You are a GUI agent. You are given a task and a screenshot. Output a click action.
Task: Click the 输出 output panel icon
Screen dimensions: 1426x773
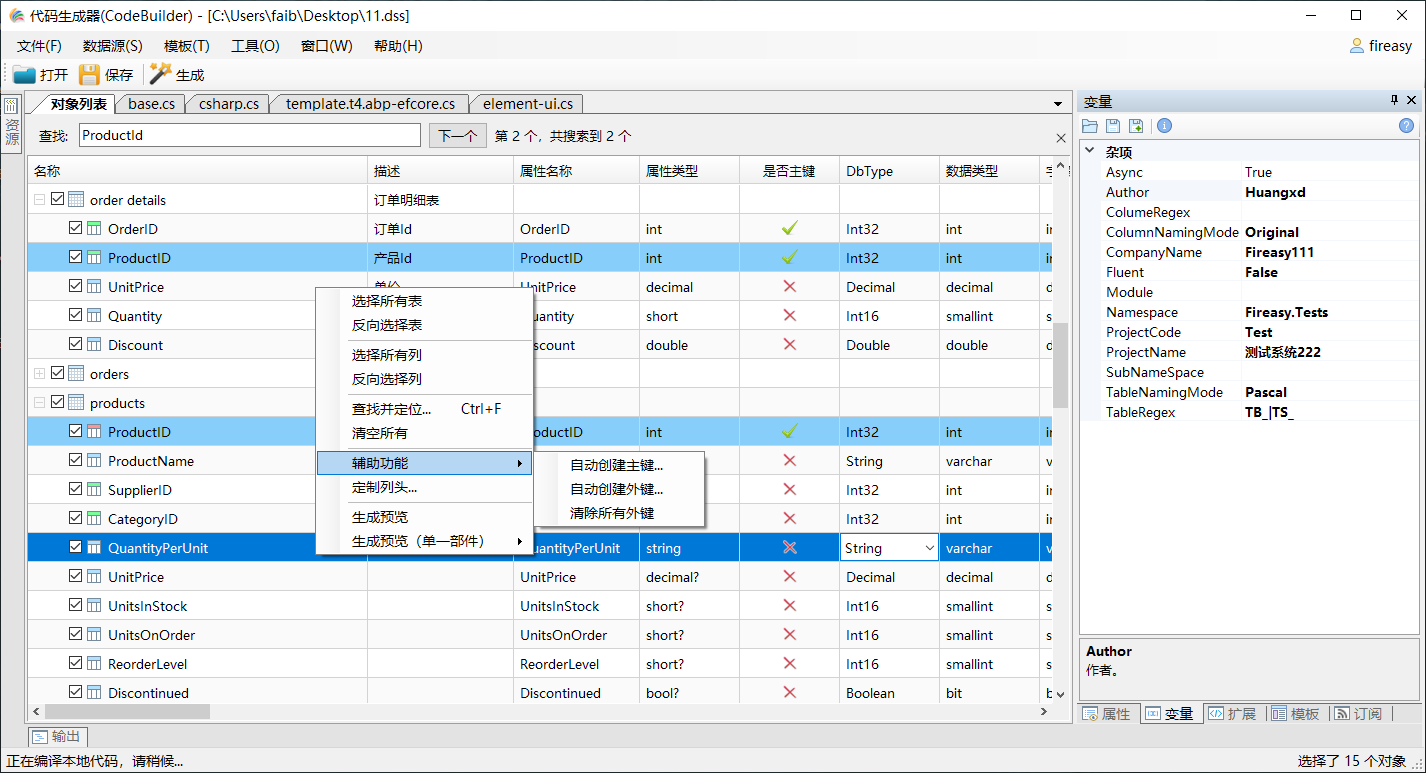click(39, 737)
